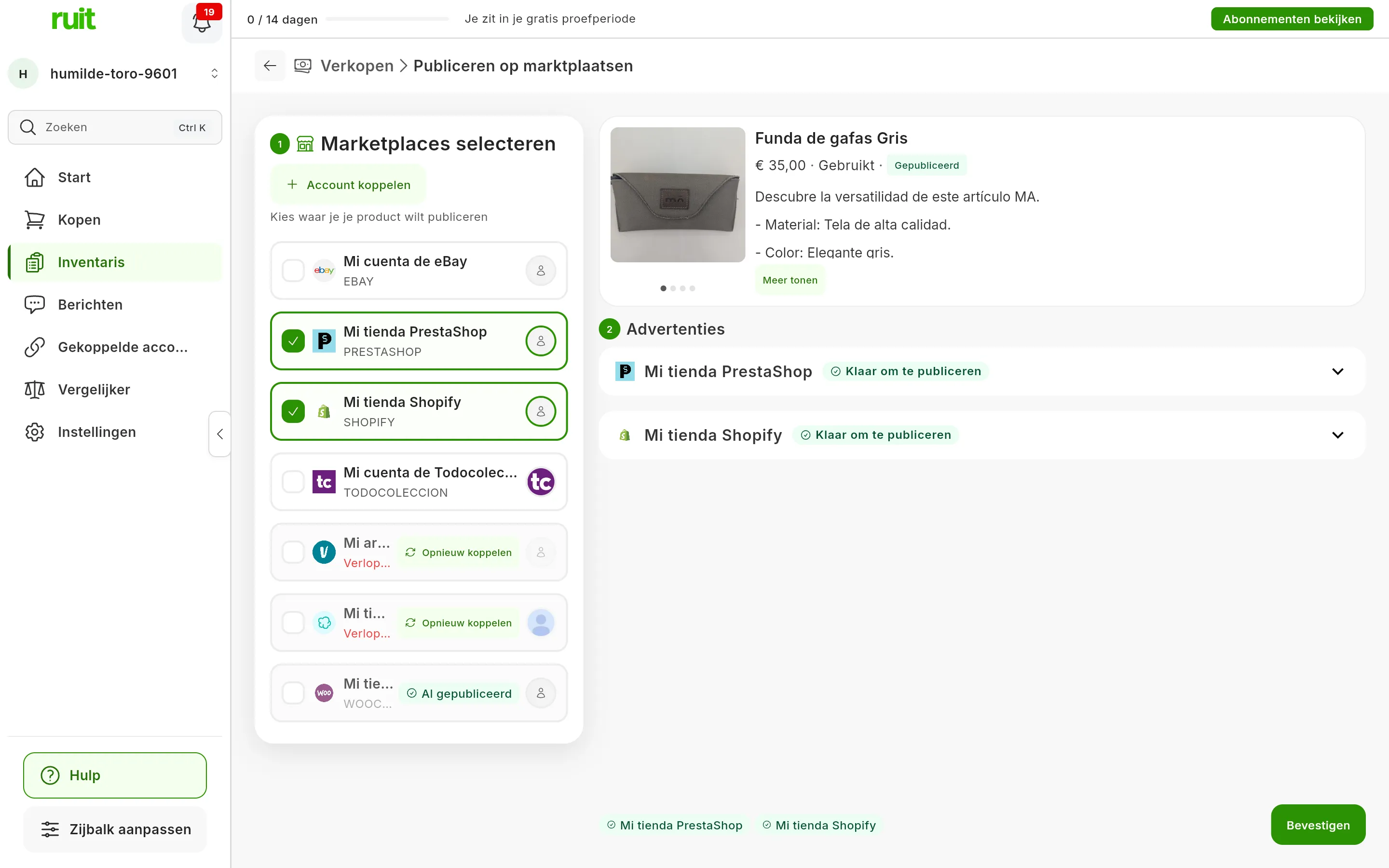
Task: Open Vergelijker in the sidebar
Action: coord(115,390)
